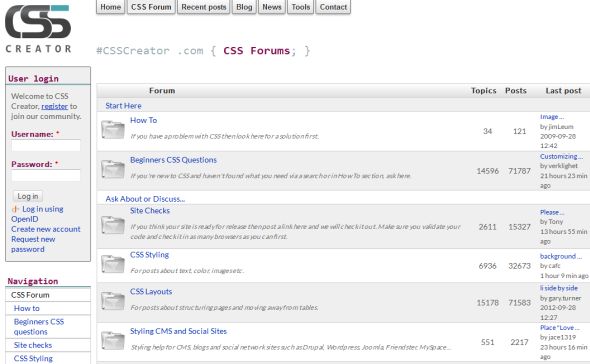This screenshot has width=590, height=364.
Task: Follow the Create new account link
Action: (x=46, y=229)
